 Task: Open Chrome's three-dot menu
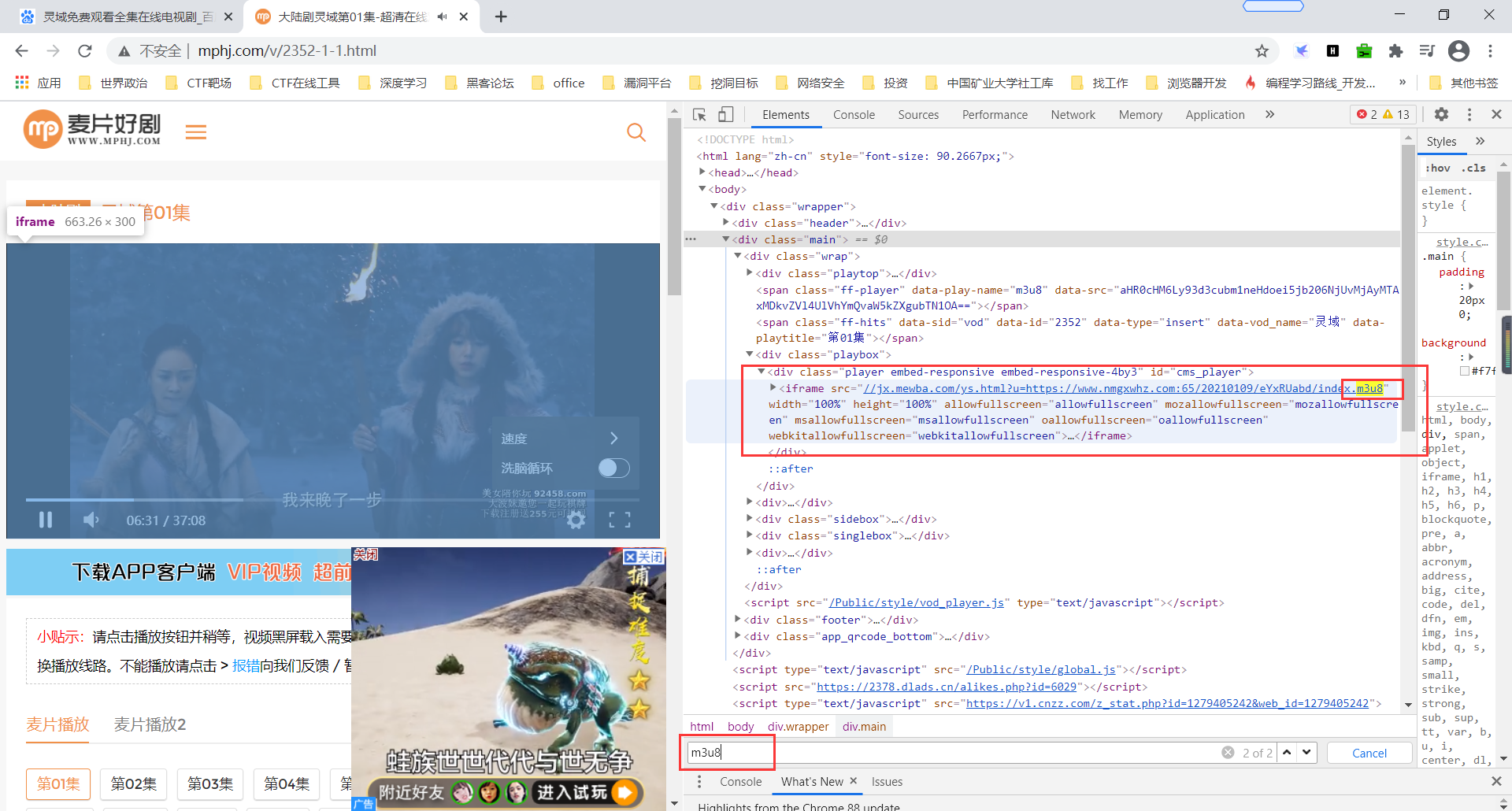coord(1490,51)
